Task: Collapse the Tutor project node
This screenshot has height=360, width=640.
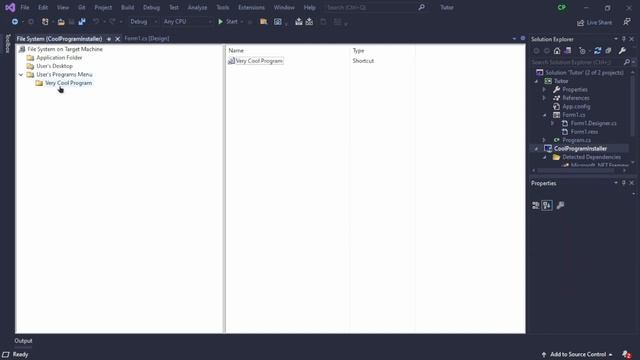Action: tap(537, 81)
